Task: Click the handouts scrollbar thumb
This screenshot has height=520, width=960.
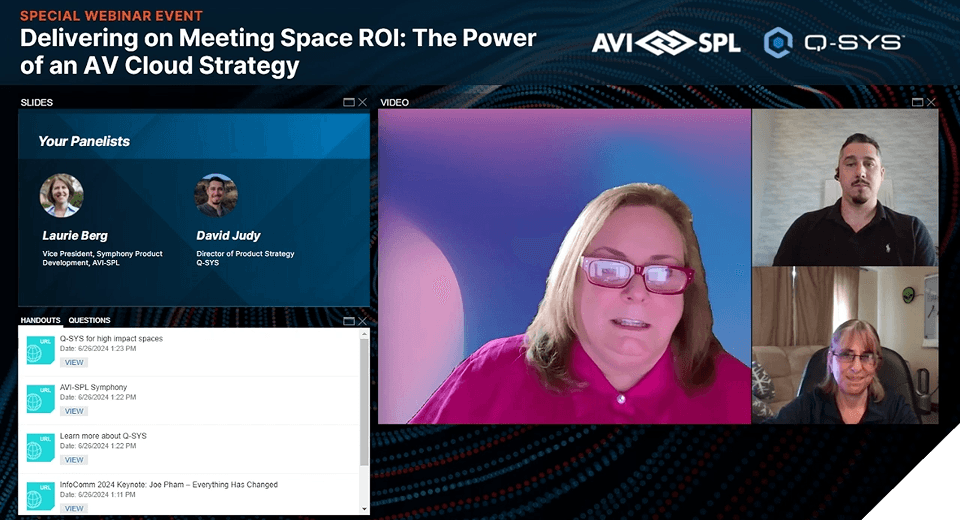Action: 364,402
